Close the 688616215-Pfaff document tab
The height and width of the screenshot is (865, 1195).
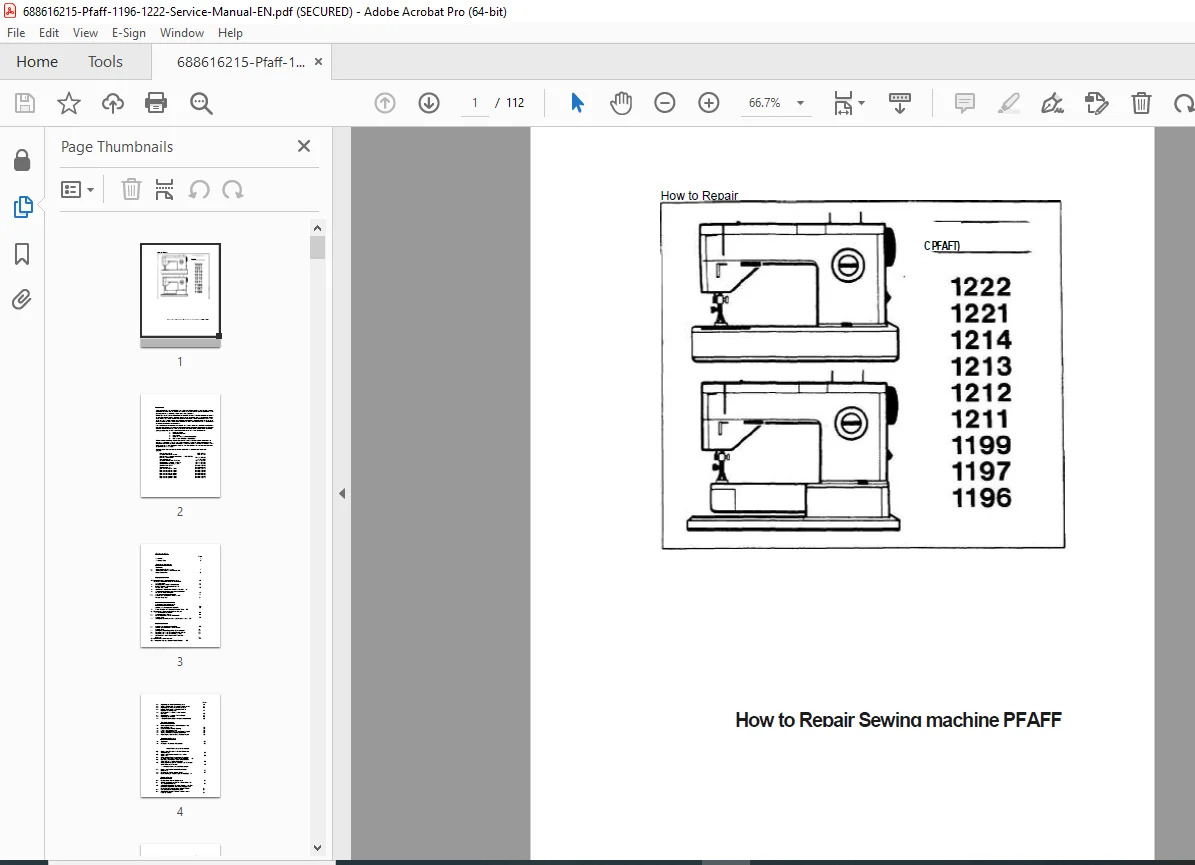click(x=319, y=62)
